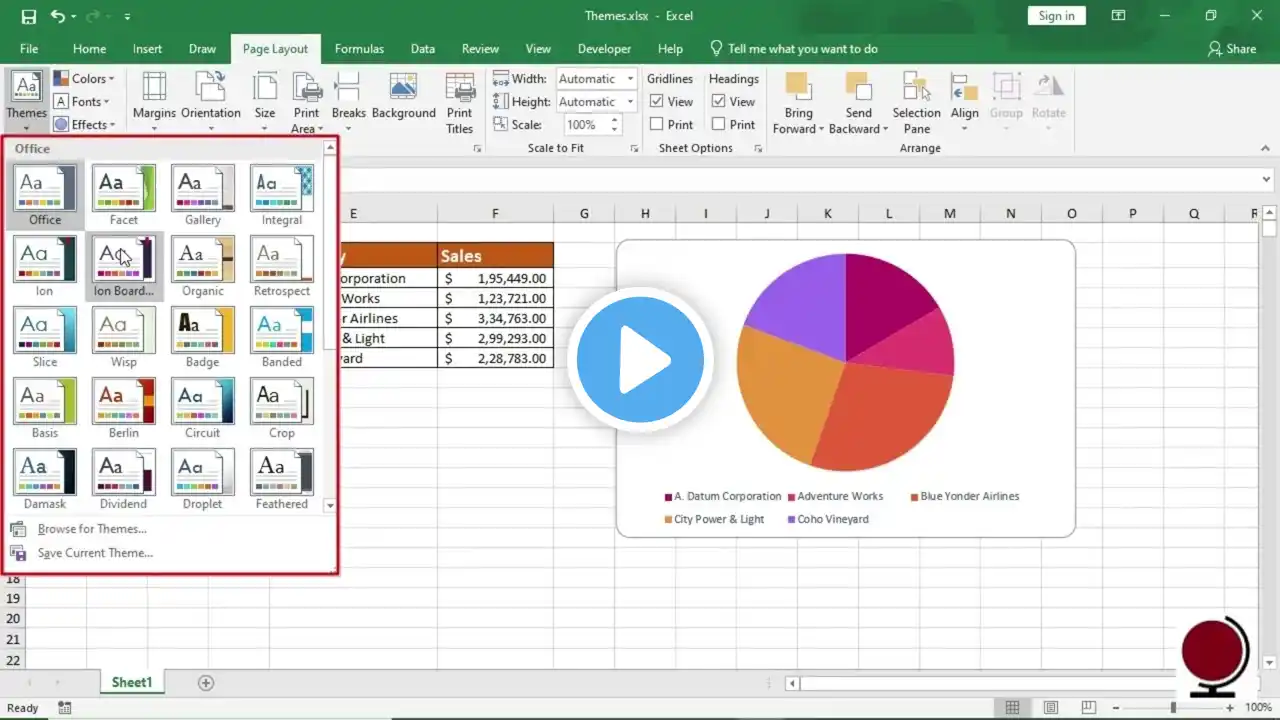Apply the Wisp theme
The width and height of the screenshot is (1280, 720).
[124, 337]
